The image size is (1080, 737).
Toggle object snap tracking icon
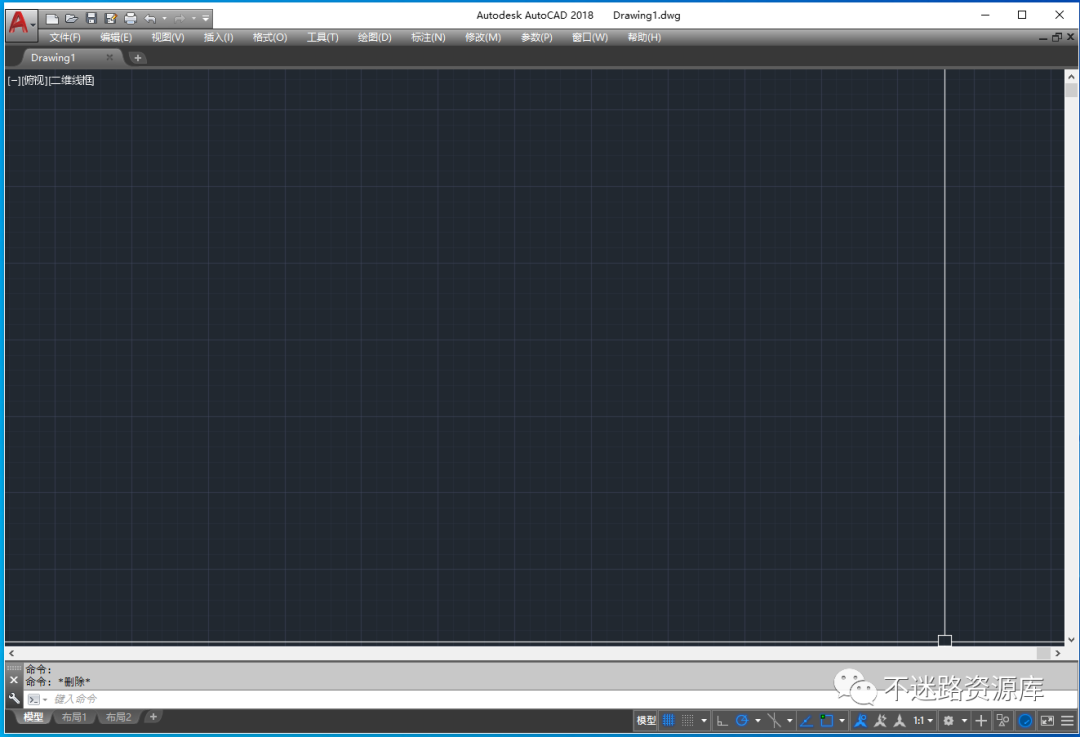click(x=806, y=720)
